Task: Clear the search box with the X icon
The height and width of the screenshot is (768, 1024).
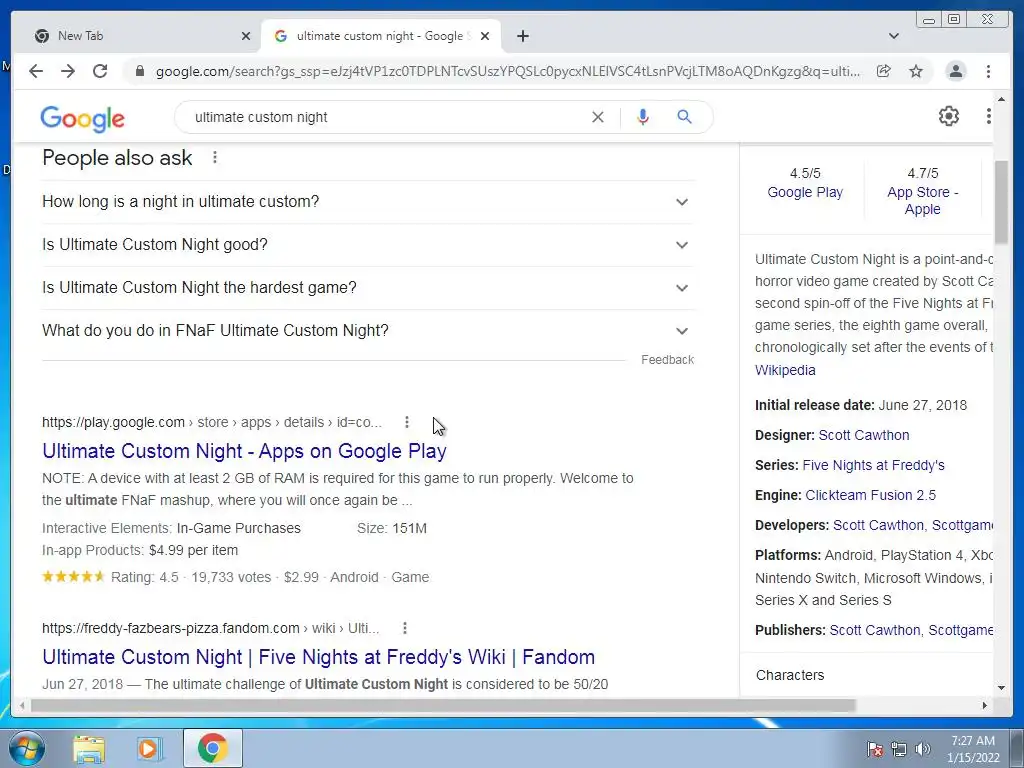Action: pyautogui.click(x=598, y=117)
